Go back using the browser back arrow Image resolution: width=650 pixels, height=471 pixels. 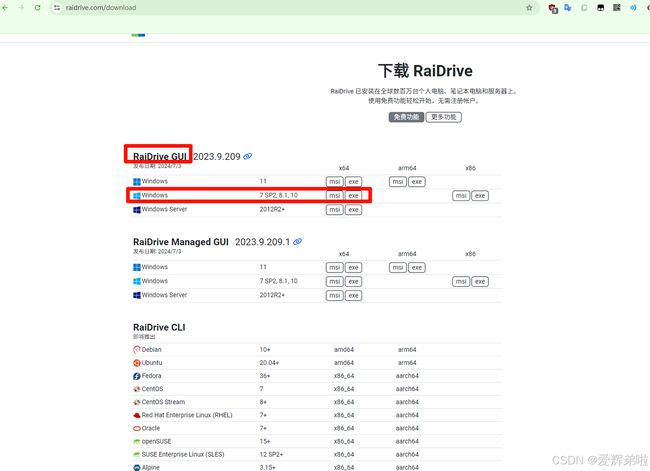click(5, 7)
